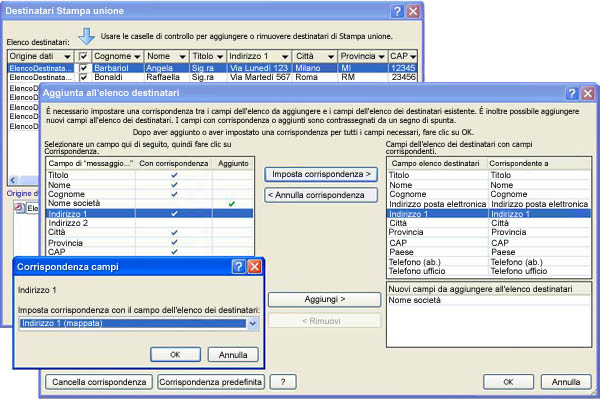Select Indirizzo posta elettronica in recipients fields list
This screenshot has width=600, height=399.
click(x=489, y=204)
